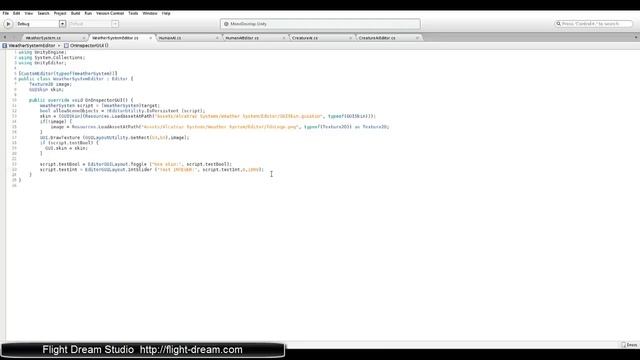This screenshot has height=360, width=640.
Task: Click 'if (script.testBool) {' line
Action: [x=69, y=143]
